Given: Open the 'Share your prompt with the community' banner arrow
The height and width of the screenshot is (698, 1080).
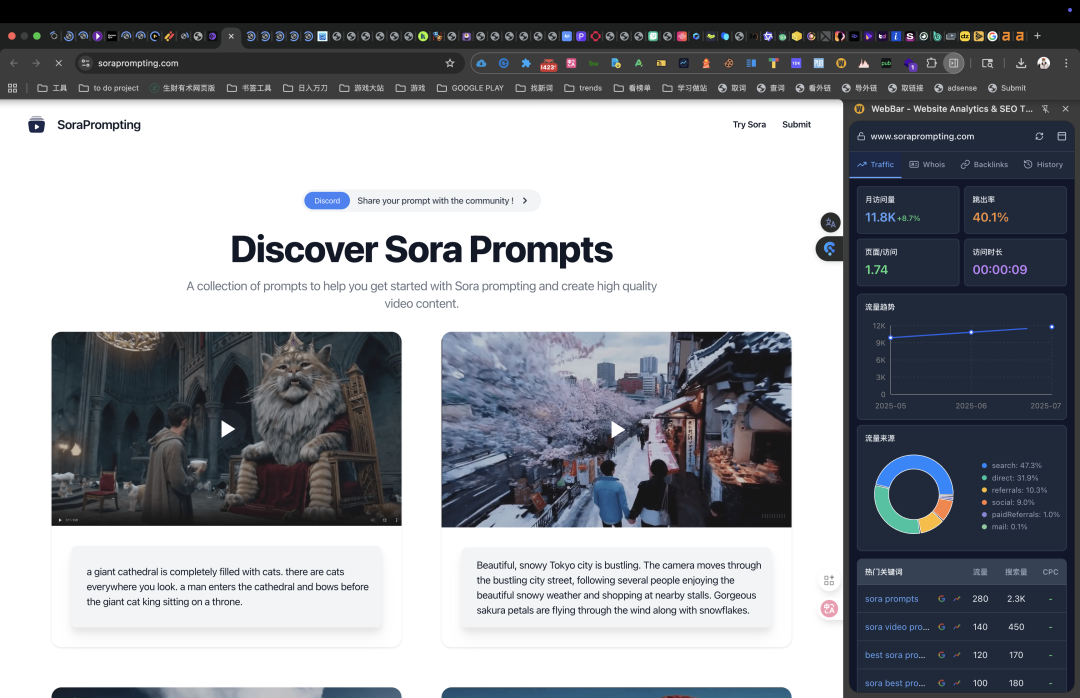Looking at the screenshot, I should pyautogui.click(x=525, y=201).
